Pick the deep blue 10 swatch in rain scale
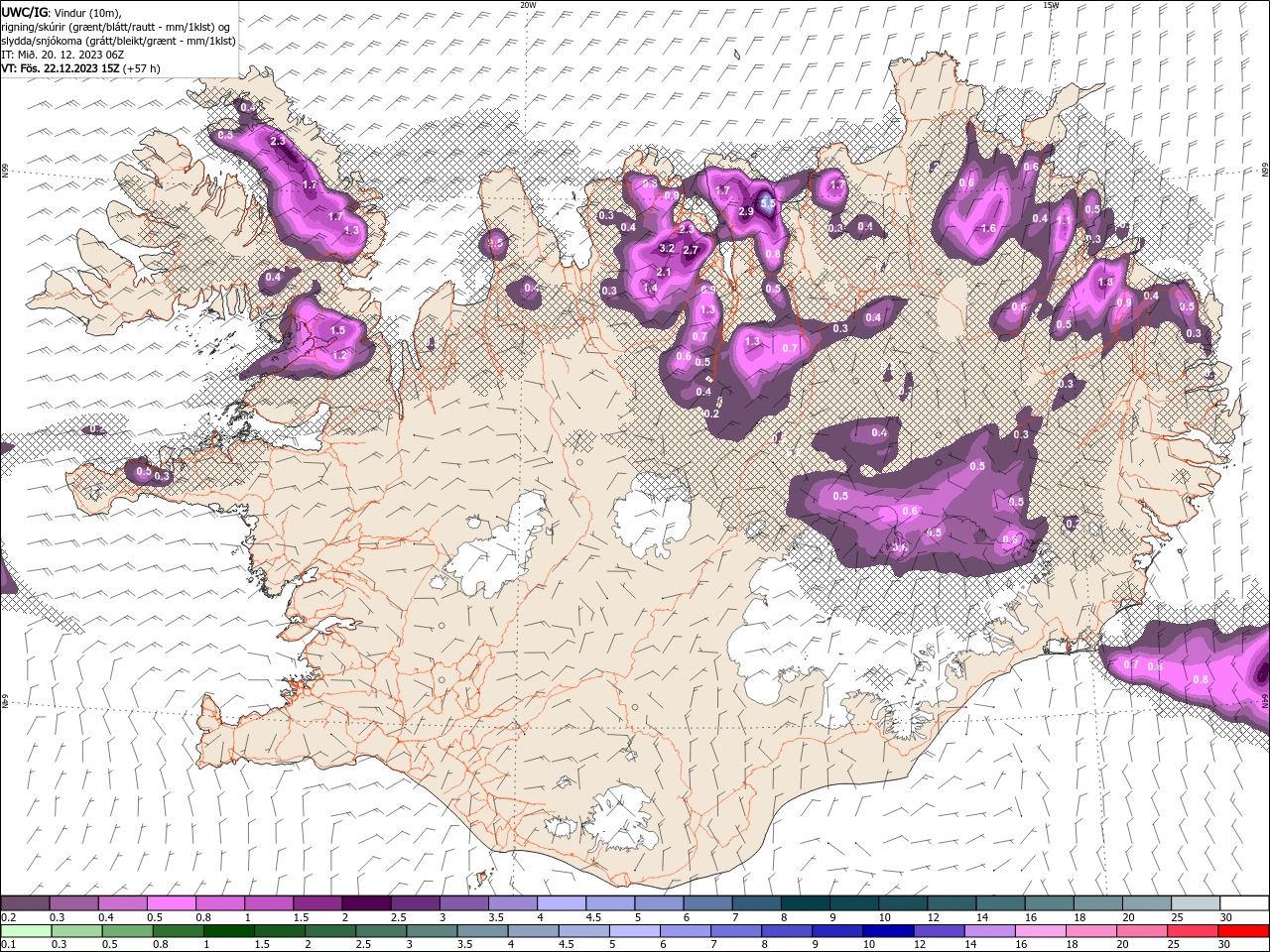This screenshot has height=952, width=1270. pos(887,931)
